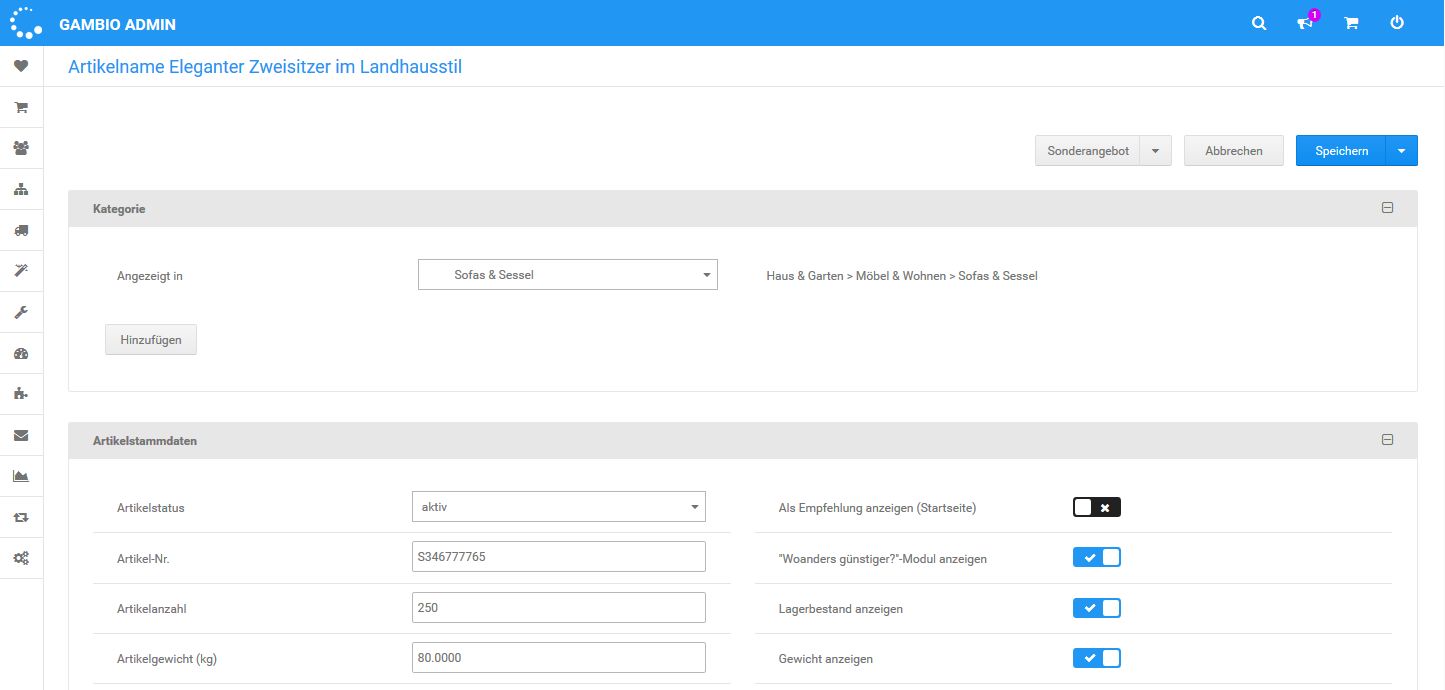Click the Hinzufügen button
Image resolution: width=1445 pixels, height=690 pixels.
[151, 340]
